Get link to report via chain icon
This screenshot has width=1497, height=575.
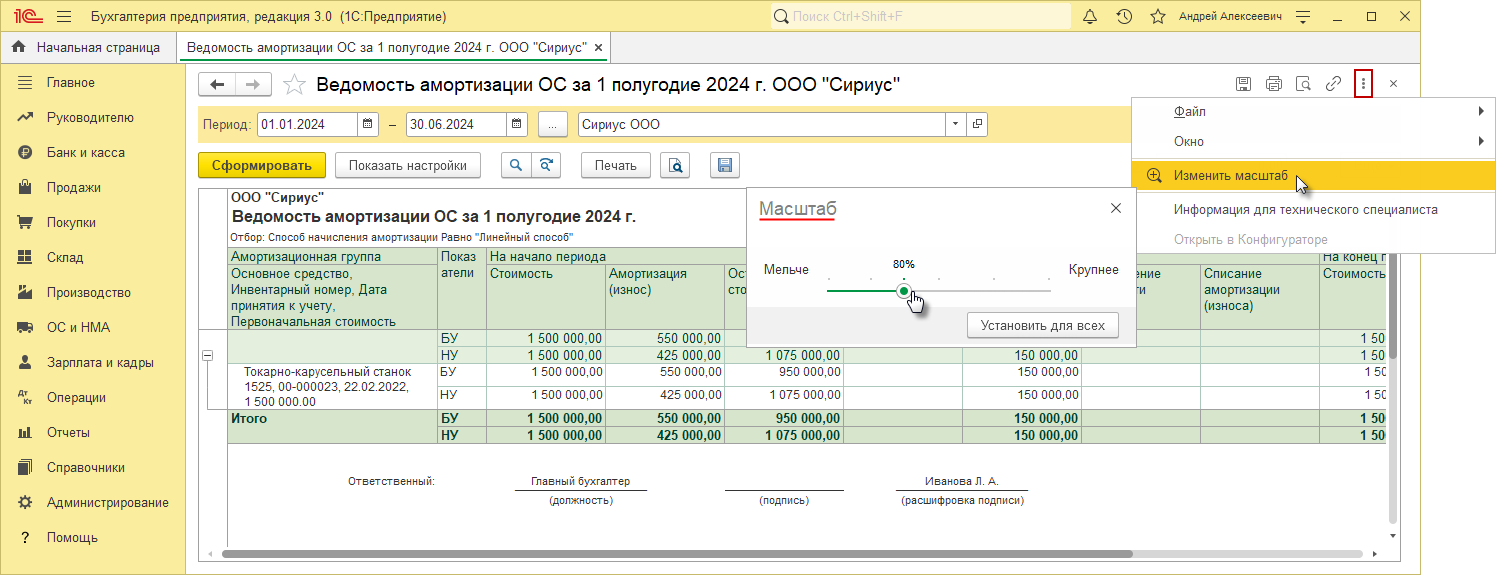pyautogui.click(x=1333, y=84)
